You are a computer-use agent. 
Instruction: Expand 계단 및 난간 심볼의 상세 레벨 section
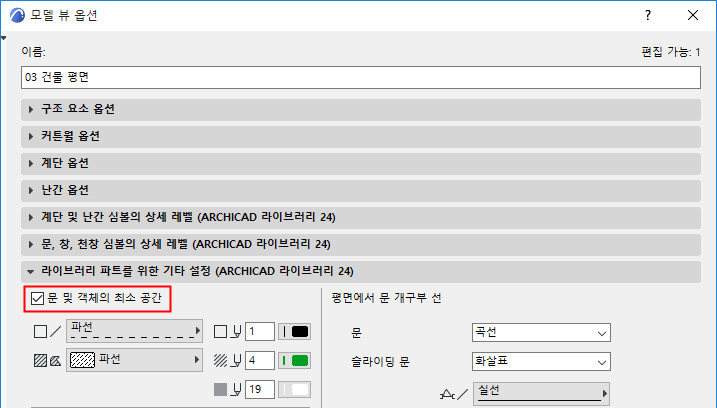pyautogui.click(x=361, y=217)
